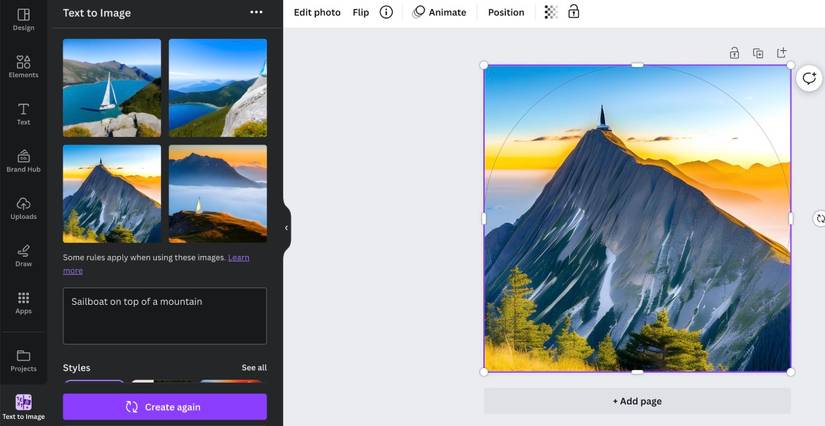Select the rocky cliff over blue bay thumbnail
Image resolution: width=825 pixels, height=426 pixels.
[218, 88]
